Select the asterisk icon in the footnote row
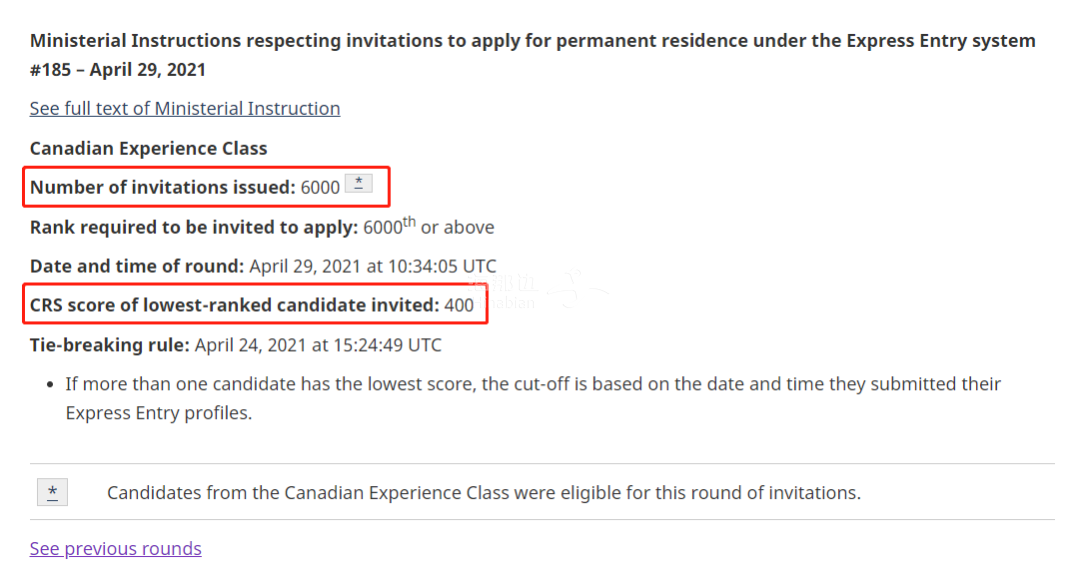Viewport: 1080px width, 579px height. (52, 492)
